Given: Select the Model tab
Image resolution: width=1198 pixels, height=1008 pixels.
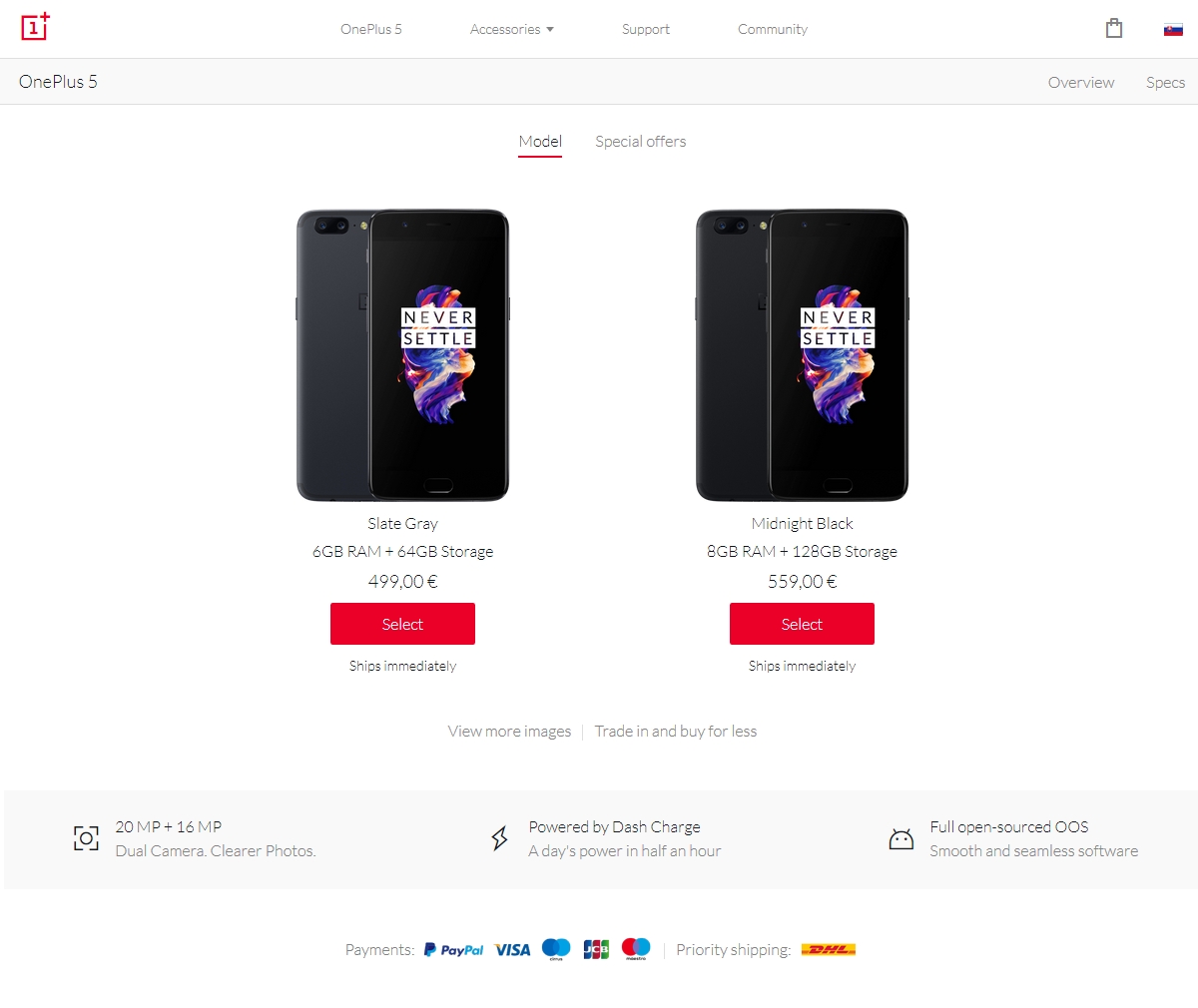Looking at the screenshot, I should pos(540,142).
